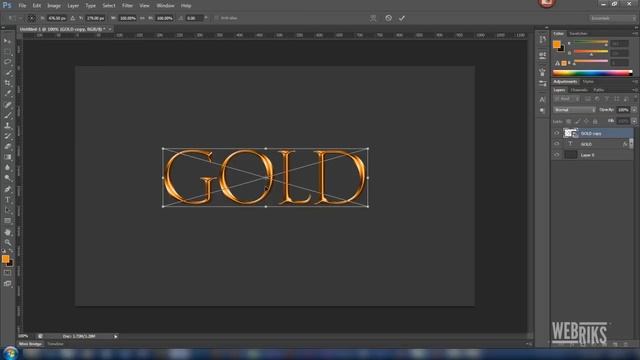Click the red channel slider in Color panel
The height and width of the screenshot is (360, 640).
(x=591, y=42)
